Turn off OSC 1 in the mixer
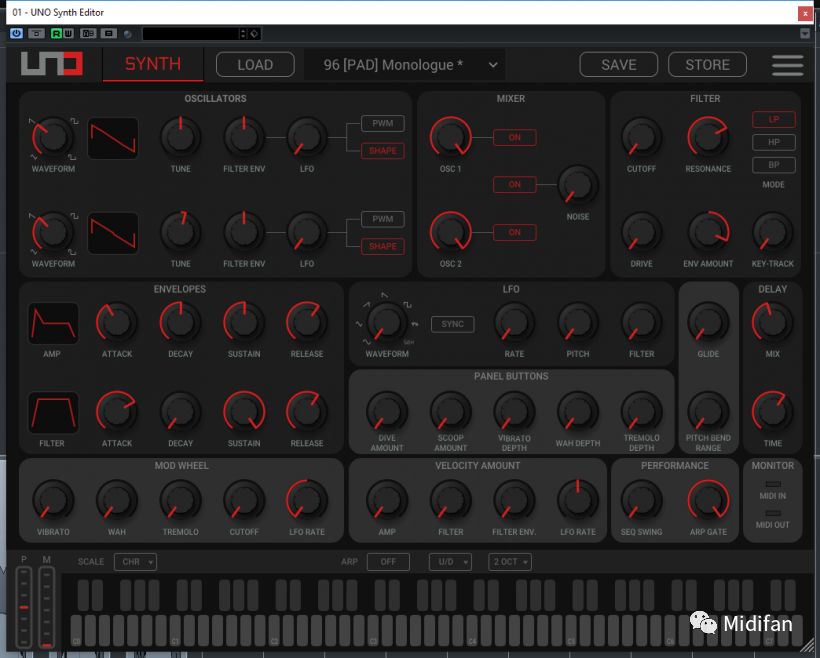 pyautogui.click(x=515, y=138)
